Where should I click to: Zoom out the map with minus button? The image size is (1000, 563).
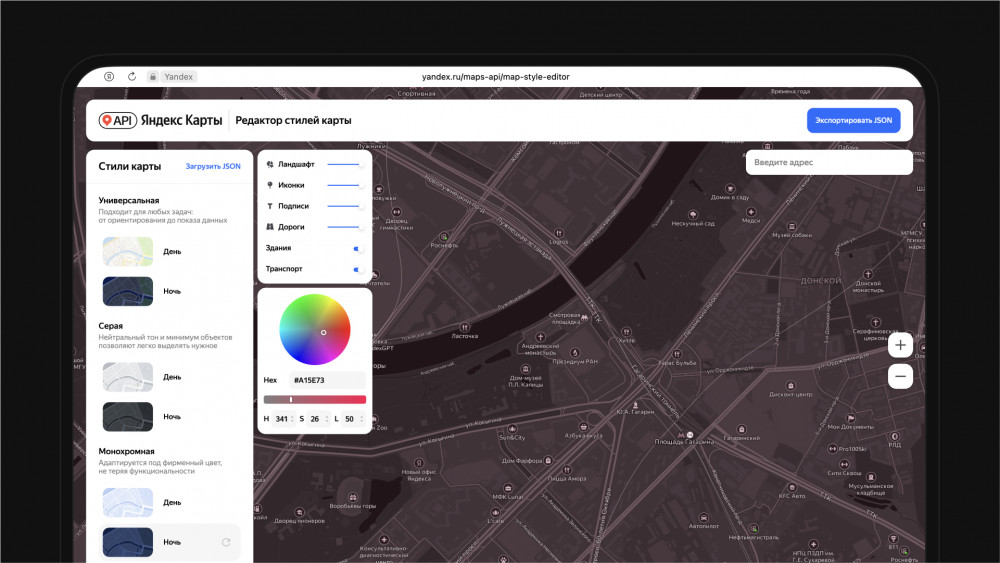click(x=901, y=377)
